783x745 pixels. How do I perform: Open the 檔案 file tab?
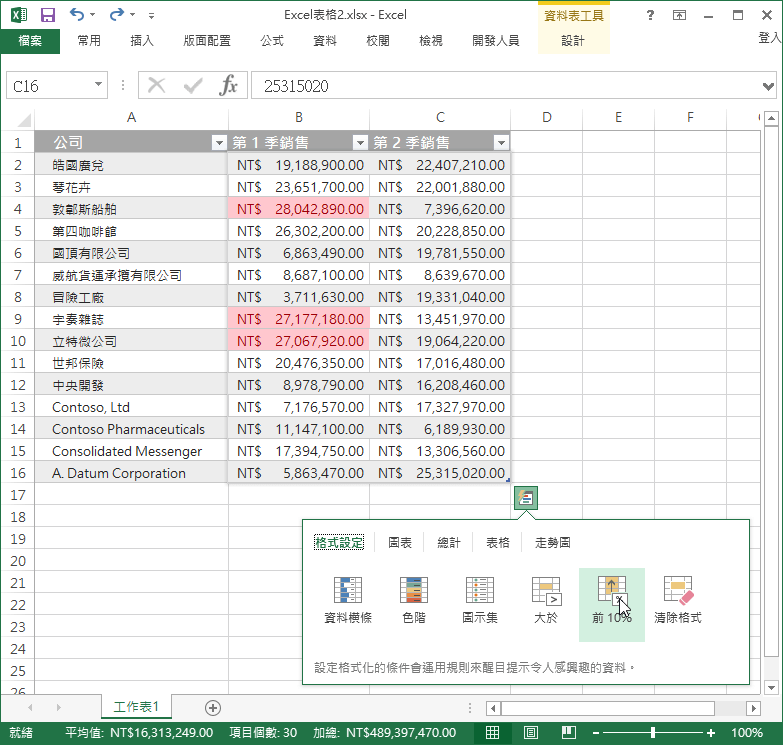30,40
